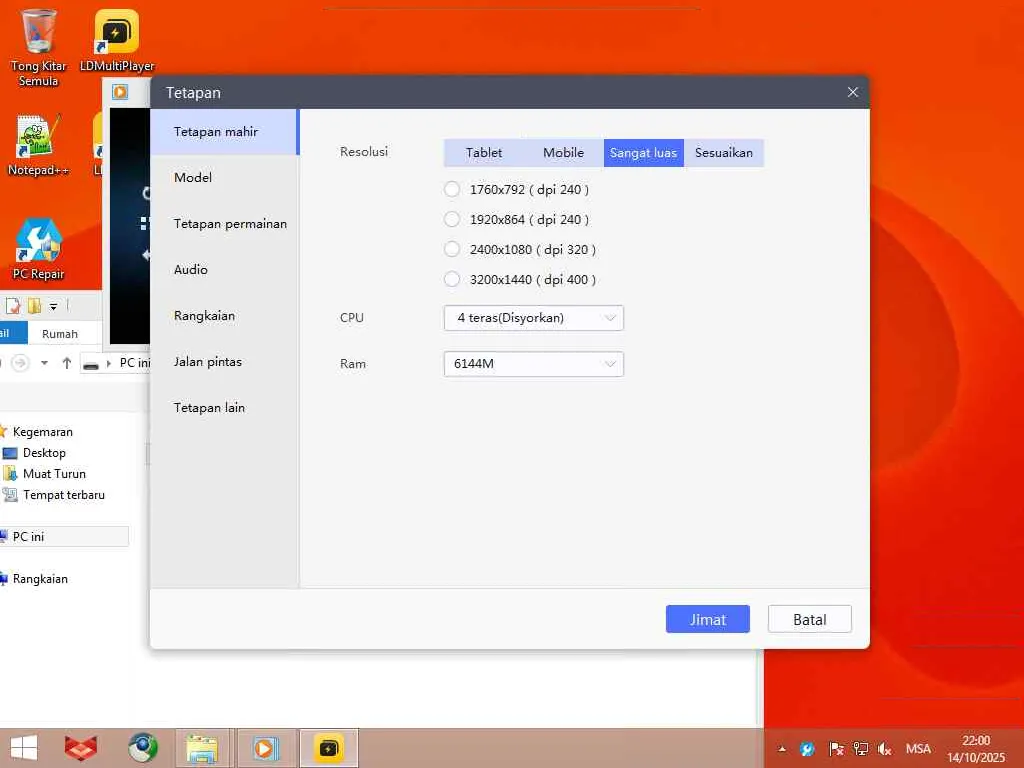Screen dimensions: 1024x768
Task: Select Kegemaran in Explorer navigation pane
Action: pos(42,432)
